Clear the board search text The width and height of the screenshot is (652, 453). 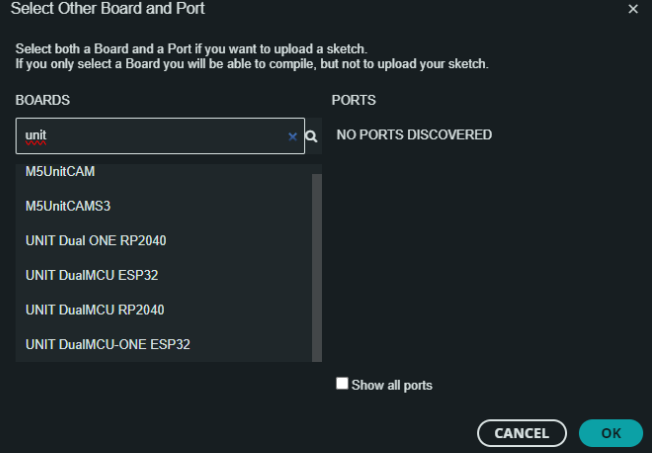[293, 136]
